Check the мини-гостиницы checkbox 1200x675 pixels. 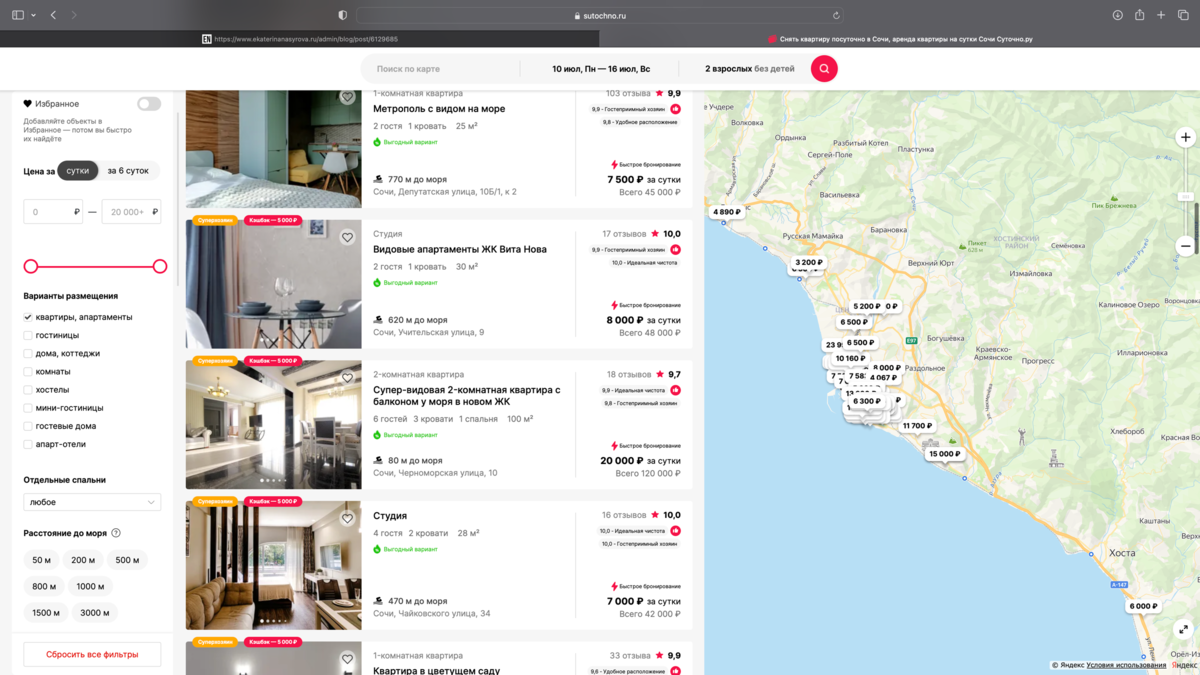click(x=28, y=408)
